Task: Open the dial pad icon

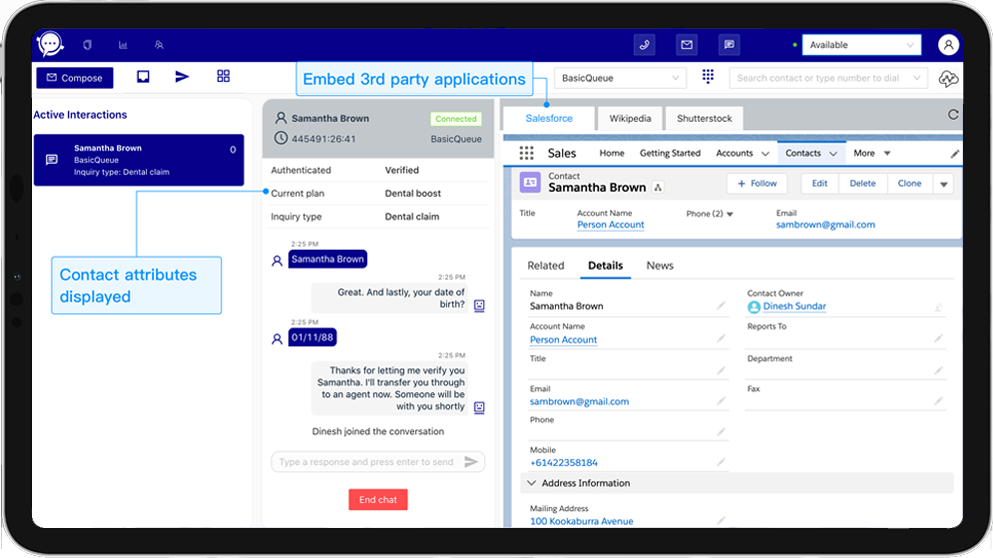Action: click(x=708, y=77)
